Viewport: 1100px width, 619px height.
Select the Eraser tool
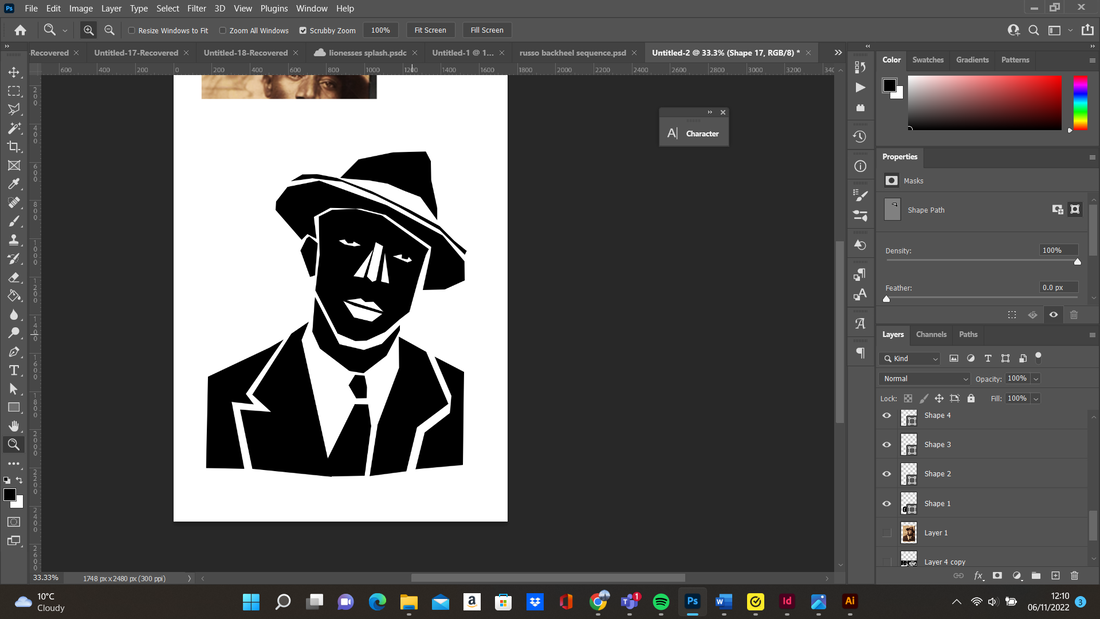point(13,277)
